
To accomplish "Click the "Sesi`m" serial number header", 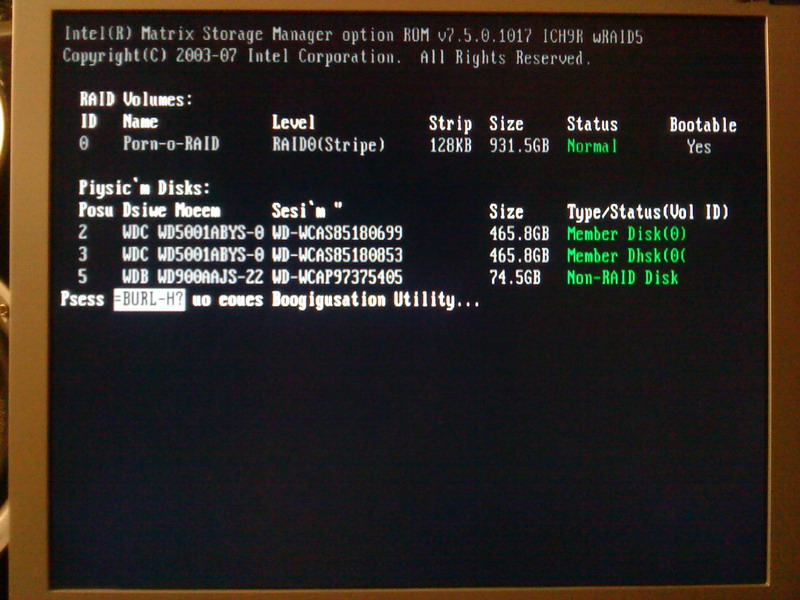I will click(307, 210).
